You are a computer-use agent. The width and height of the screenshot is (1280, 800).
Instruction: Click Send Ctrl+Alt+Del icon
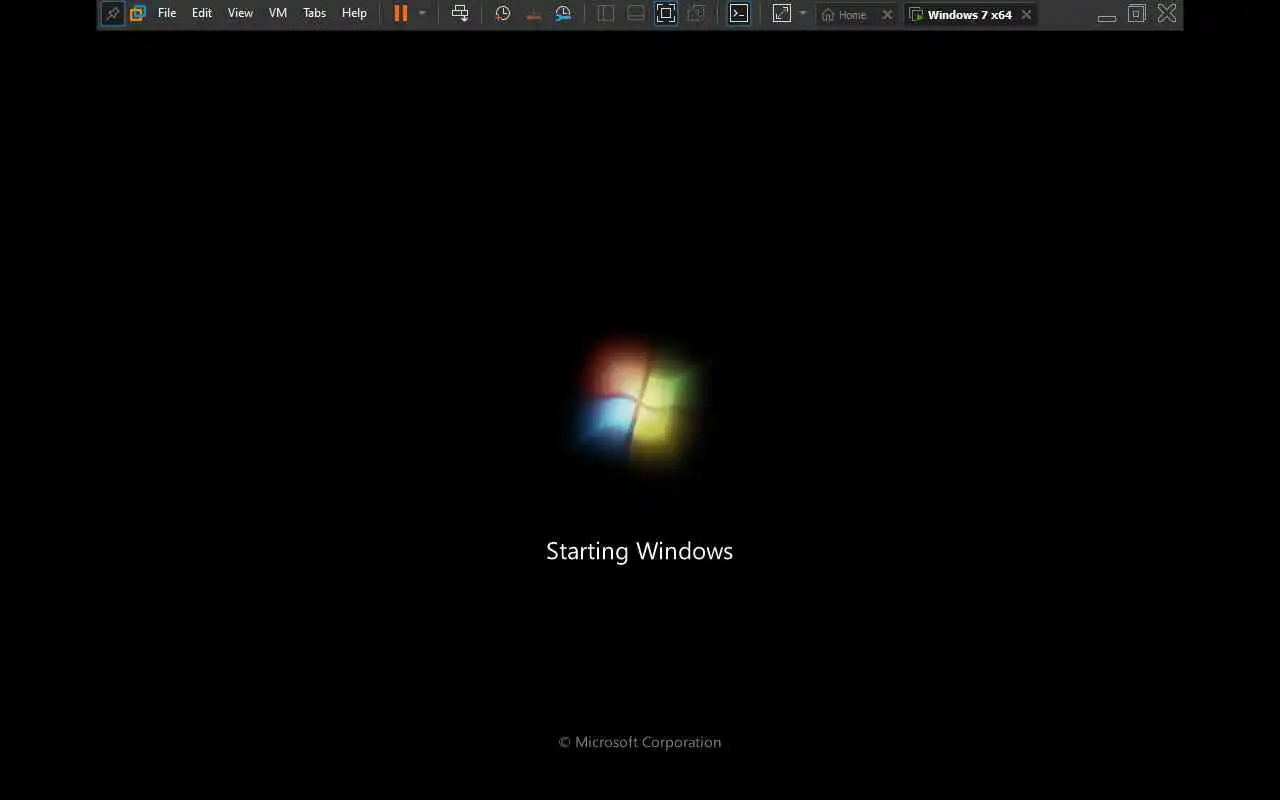coord(460,14)
